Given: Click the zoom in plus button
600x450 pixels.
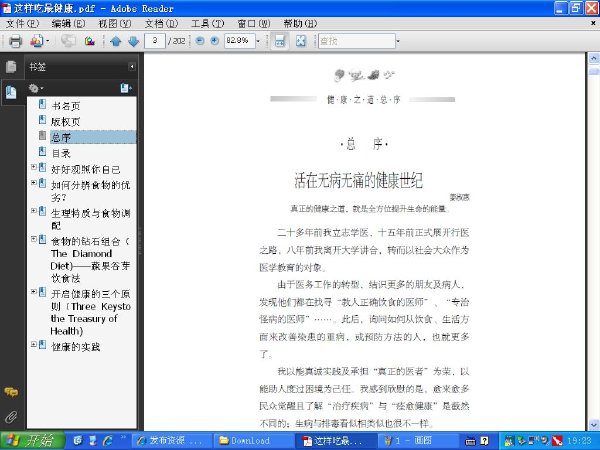Looking at the screenshot, I should pos(215,41).
